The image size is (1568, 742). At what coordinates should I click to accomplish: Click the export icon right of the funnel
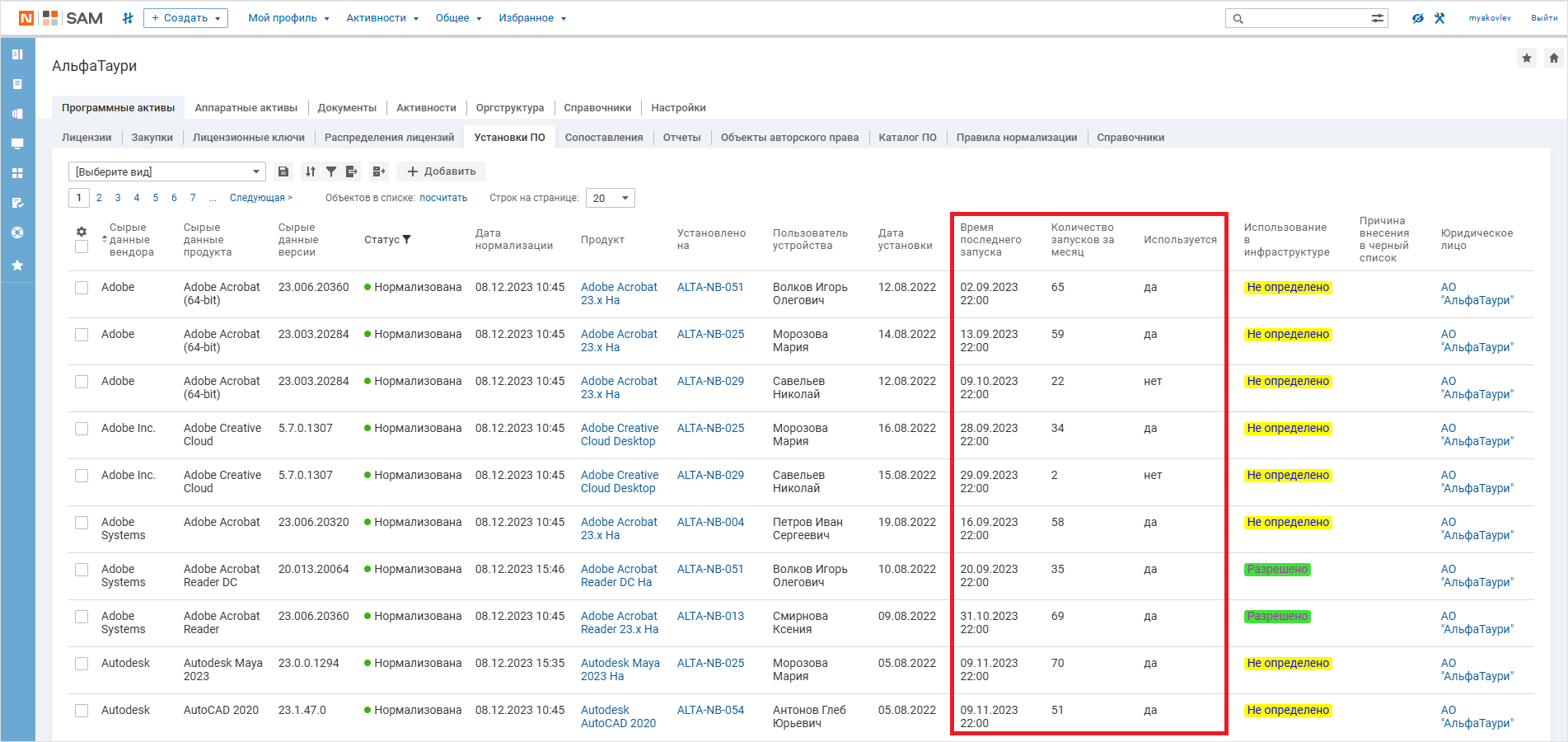pyautogui.click(x=352, y=171)
